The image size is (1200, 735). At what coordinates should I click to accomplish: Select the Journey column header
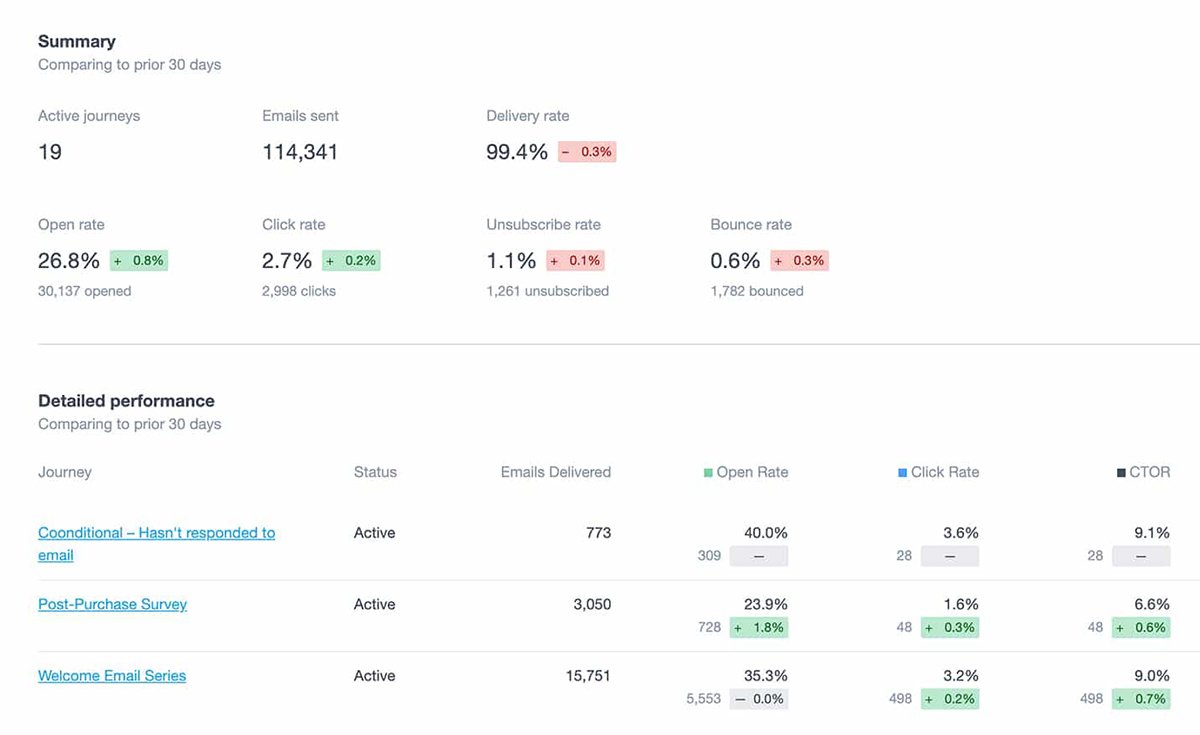click(65, 472)
